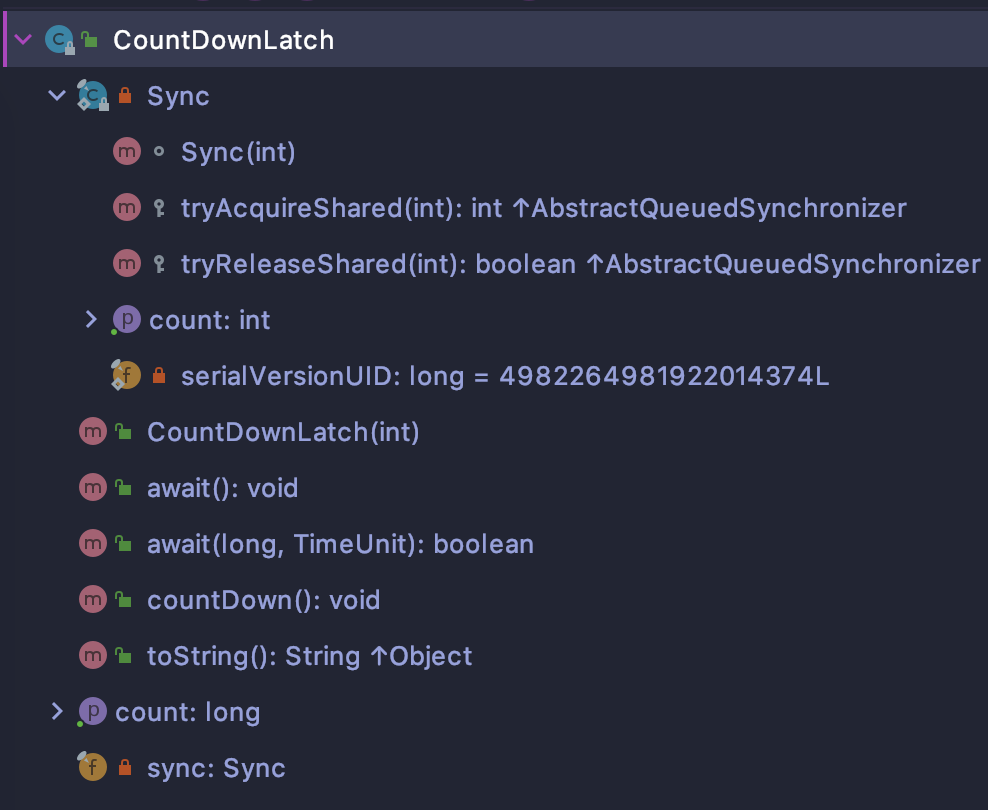Select the Sync inner class label
Viewport: 988px width, 810px height.
click(x=178, y=96)
